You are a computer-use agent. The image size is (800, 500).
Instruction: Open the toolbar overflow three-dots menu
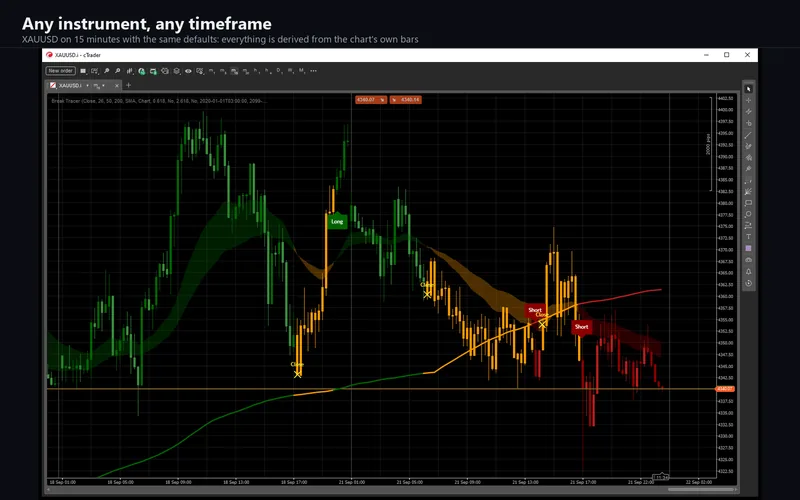coord(313,71)
